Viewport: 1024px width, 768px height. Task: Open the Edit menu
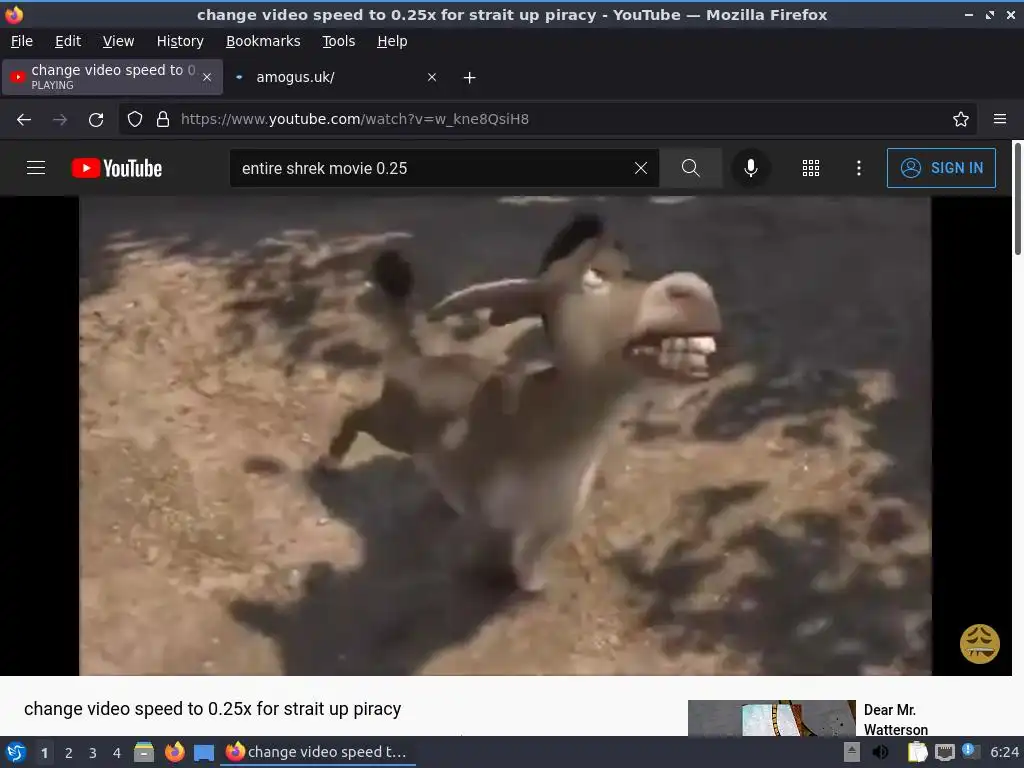[68, 41]
